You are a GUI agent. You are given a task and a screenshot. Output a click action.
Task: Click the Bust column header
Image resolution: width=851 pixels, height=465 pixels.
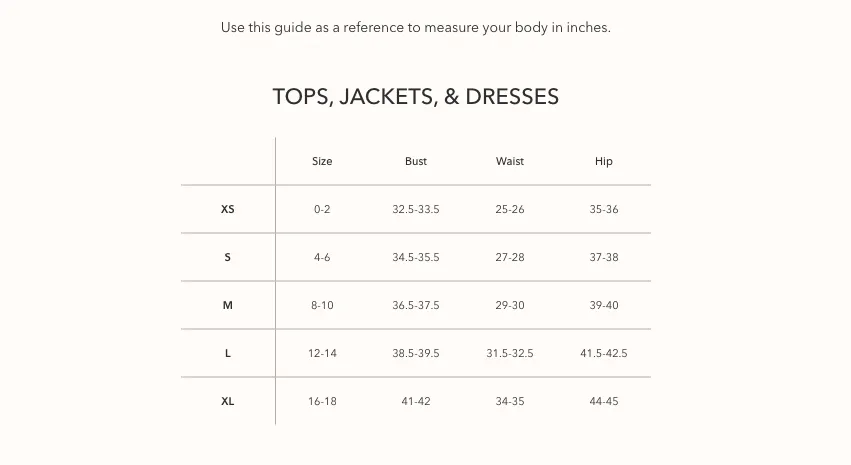[x=416, y=161]
